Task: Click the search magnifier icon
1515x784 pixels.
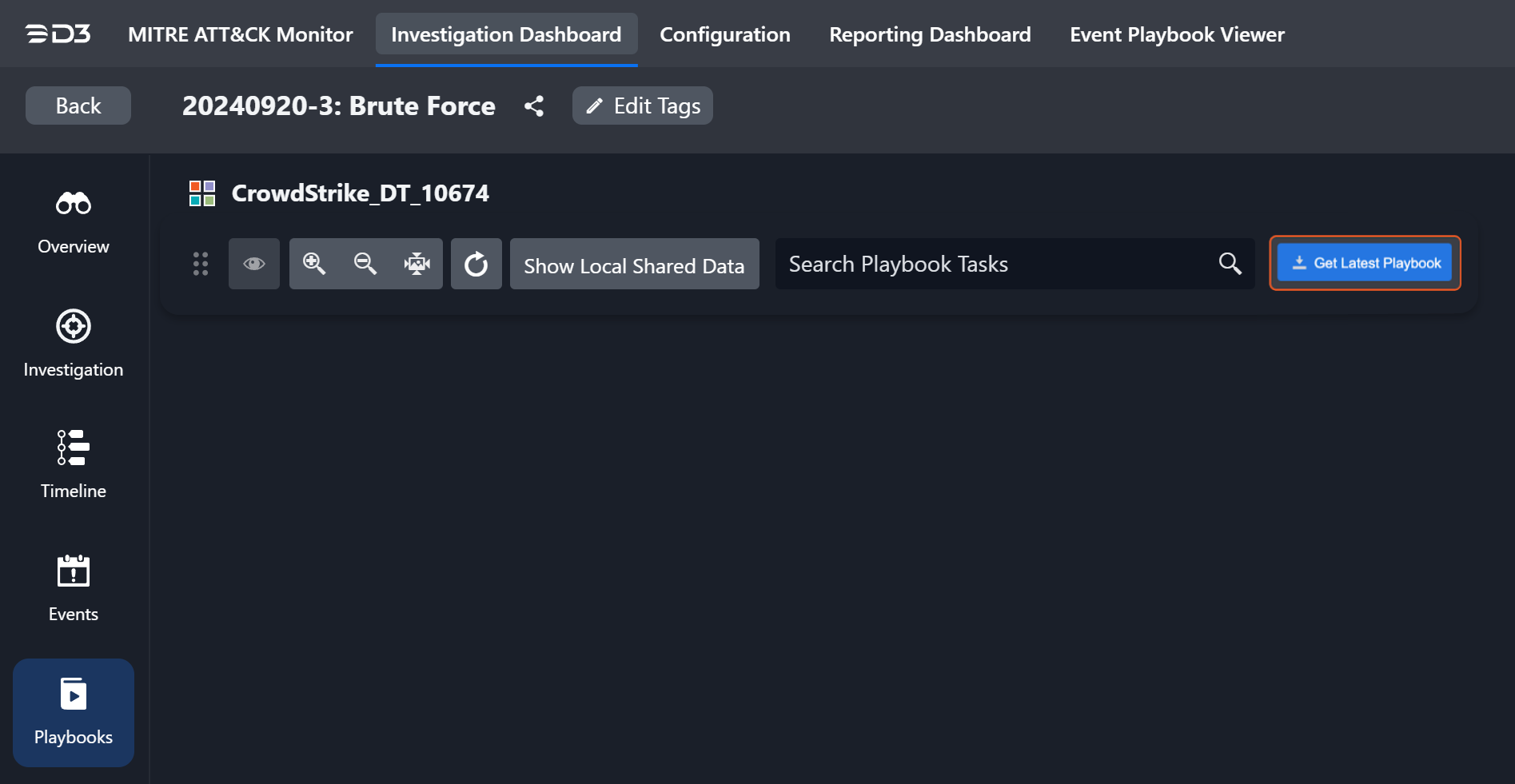Action: click(1230, 264)
